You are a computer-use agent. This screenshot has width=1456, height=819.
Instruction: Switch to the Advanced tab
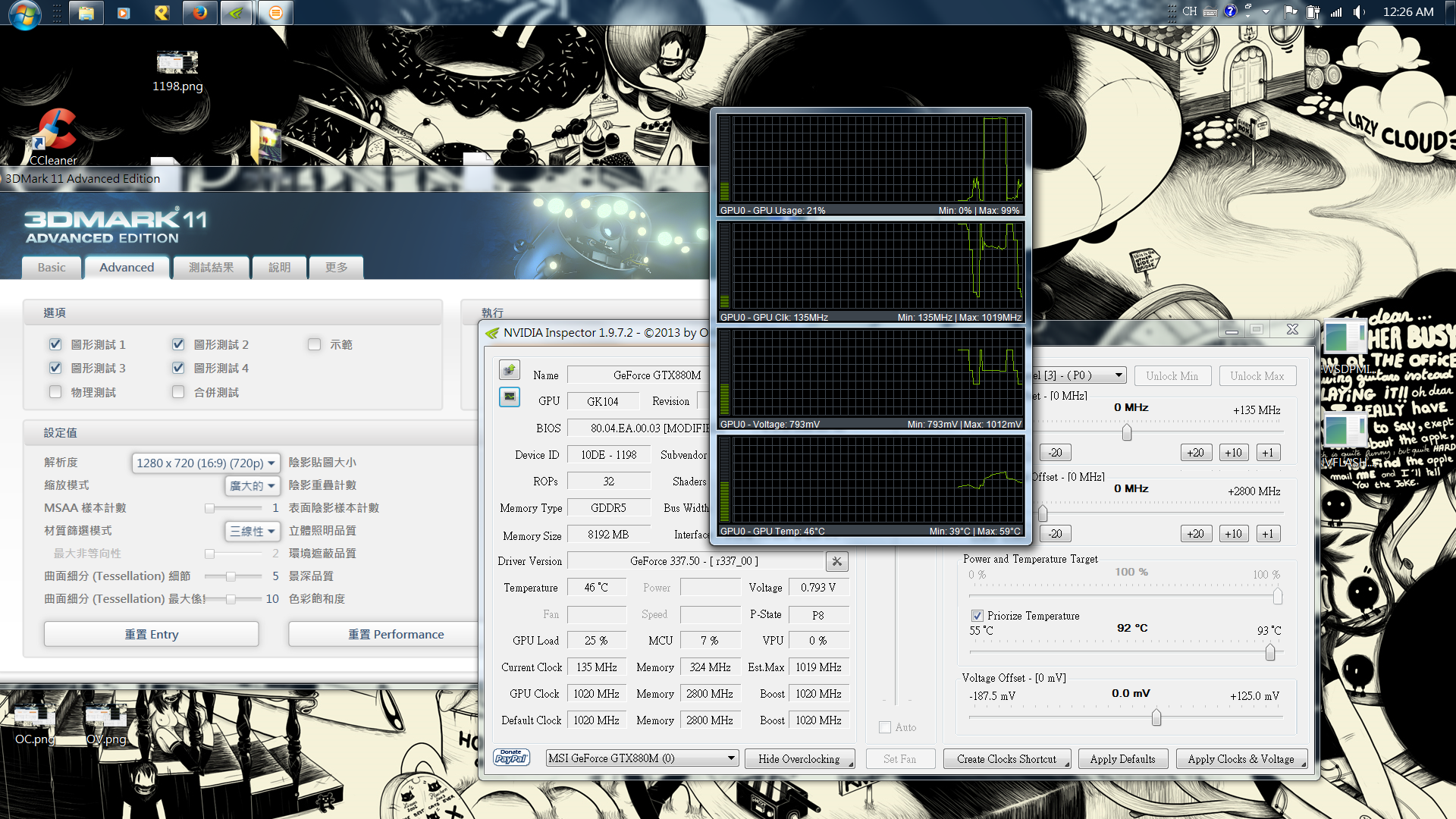pos(127,267)
